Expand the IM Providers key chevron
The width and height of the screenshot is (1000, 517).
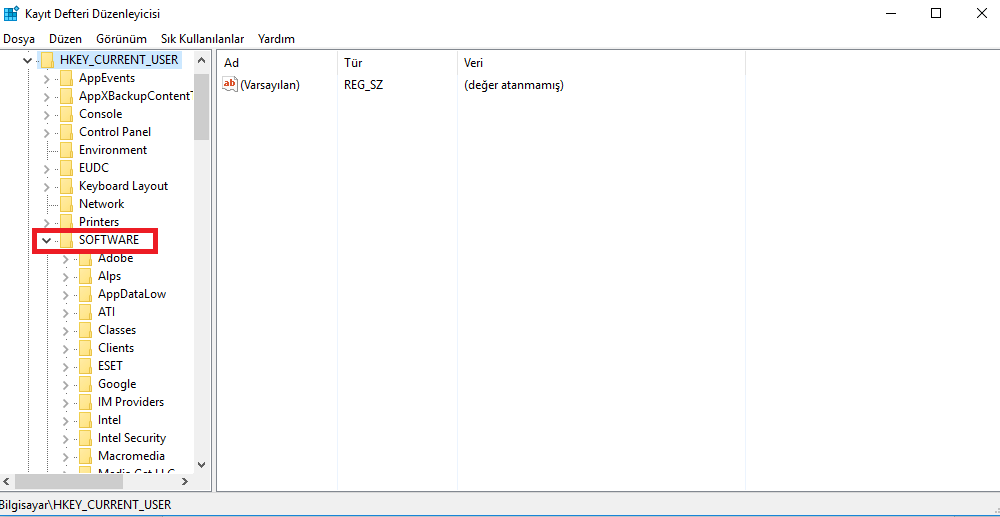coord(65,402)
